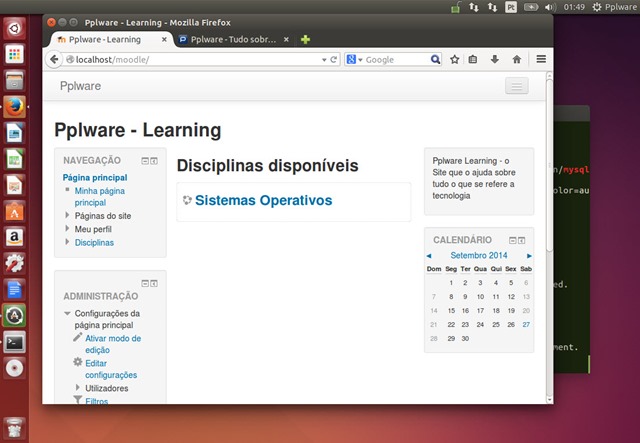Close the Pplware - Learning tab
The height and width of the screenshot is (443, 640).
click(164, 40)
